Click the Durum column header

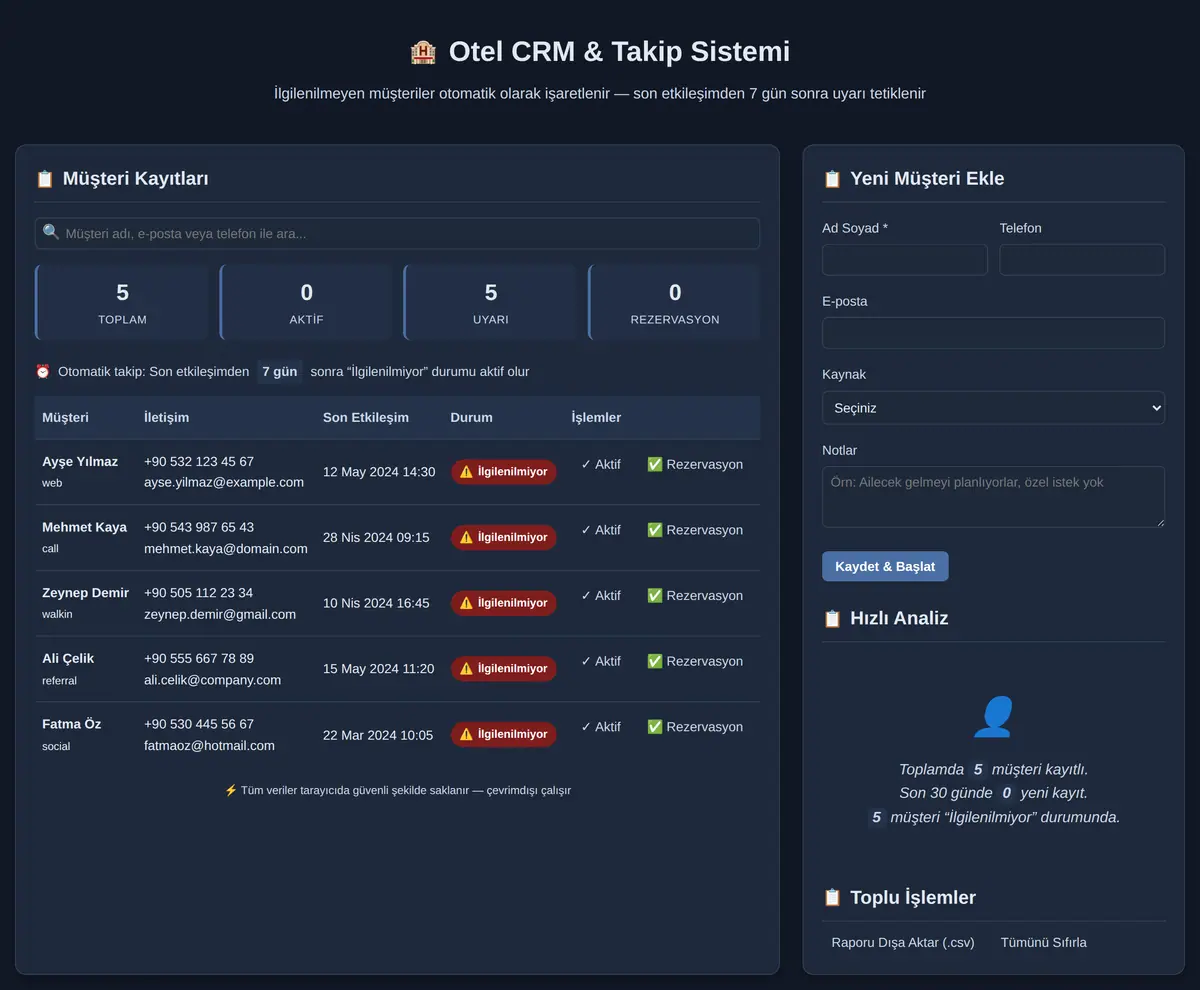471,418
